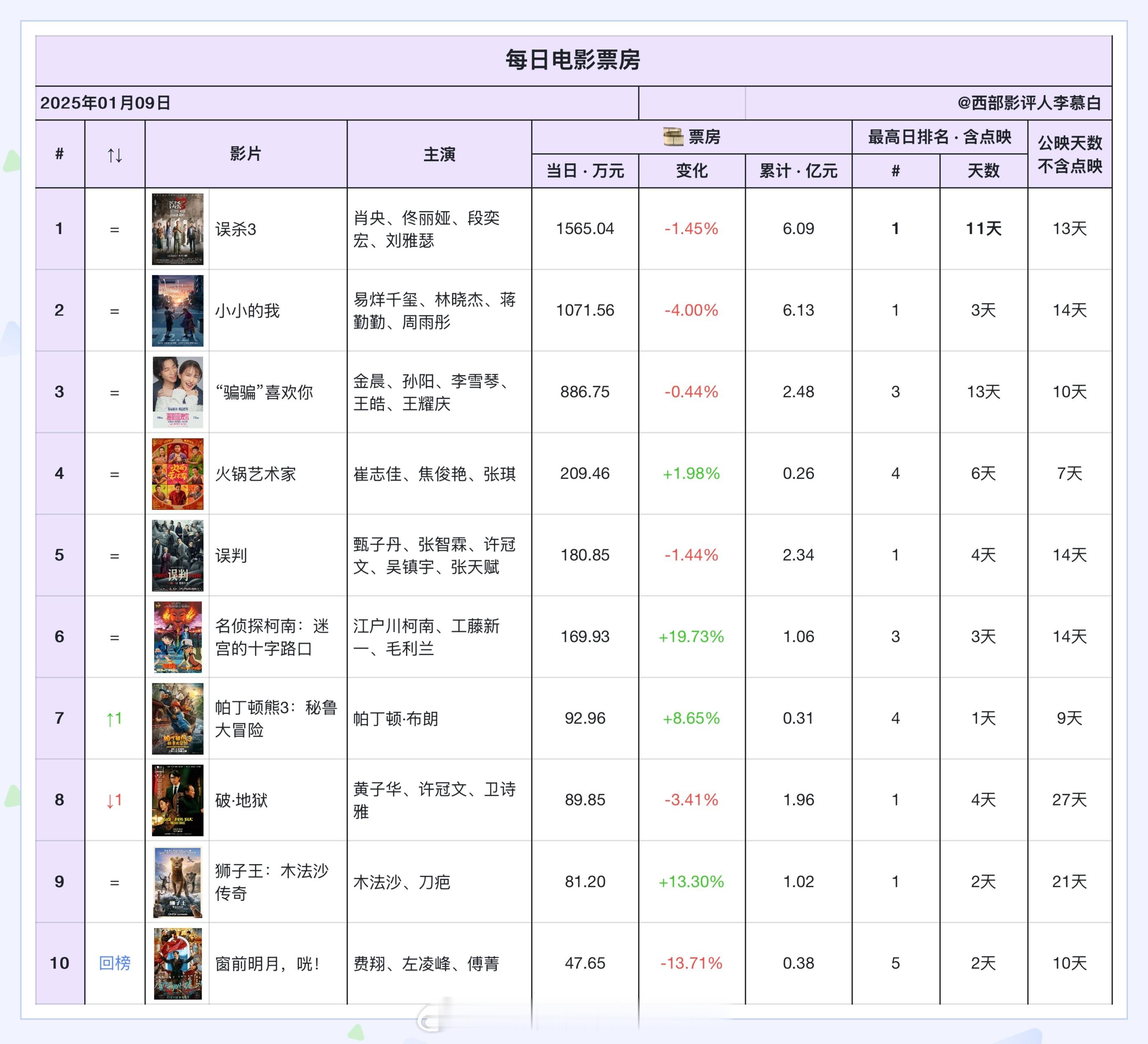Click the 变化 column header
This screenshot has height=1044, width=1148.
[692, 171]
